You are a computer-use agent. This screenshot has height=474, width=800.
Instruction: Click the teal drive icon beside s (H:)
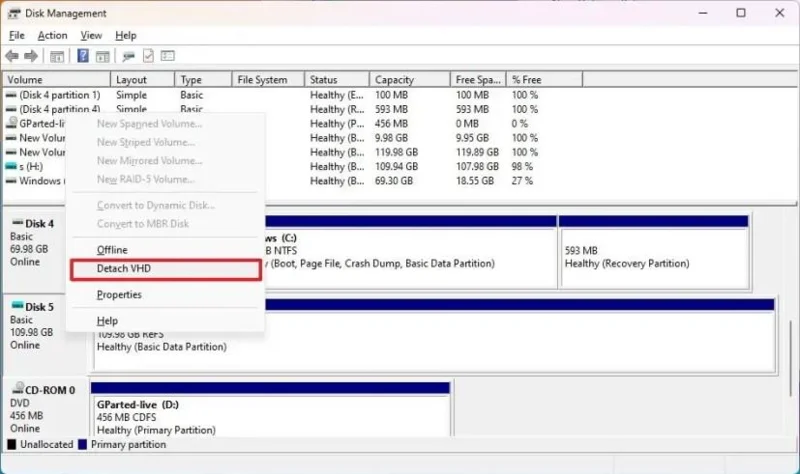(11, 166)
